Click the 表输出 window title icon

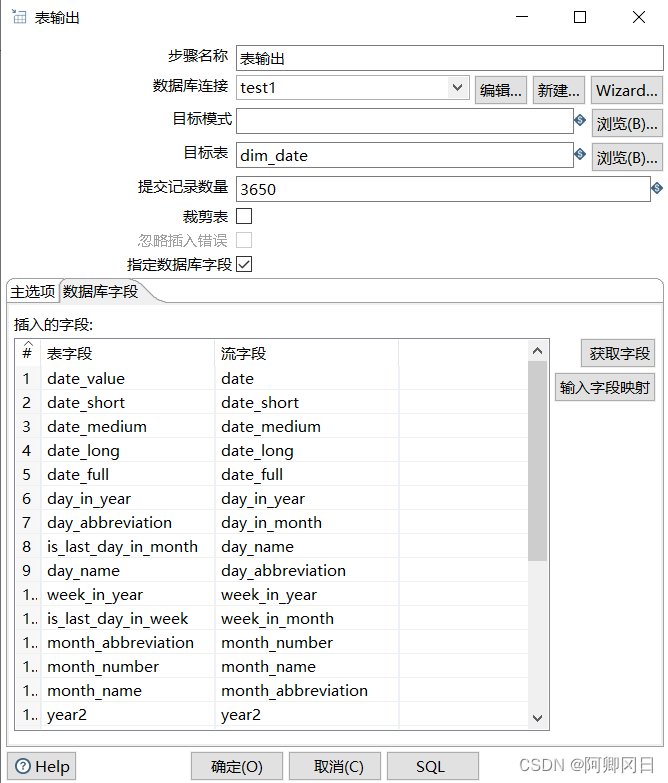tap(17, 17)
